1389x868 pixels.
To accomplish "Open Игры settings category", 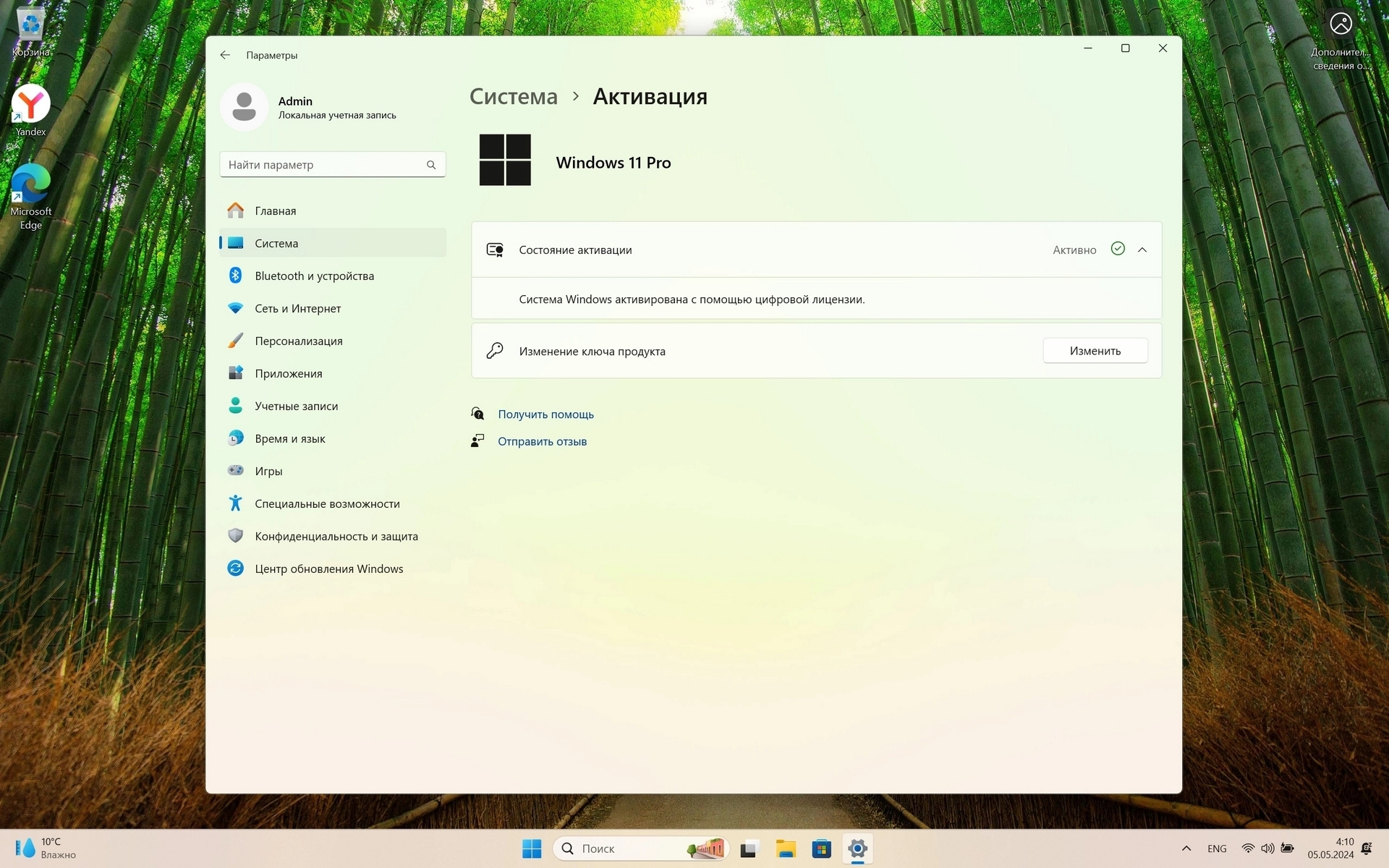I will (268, 472).
